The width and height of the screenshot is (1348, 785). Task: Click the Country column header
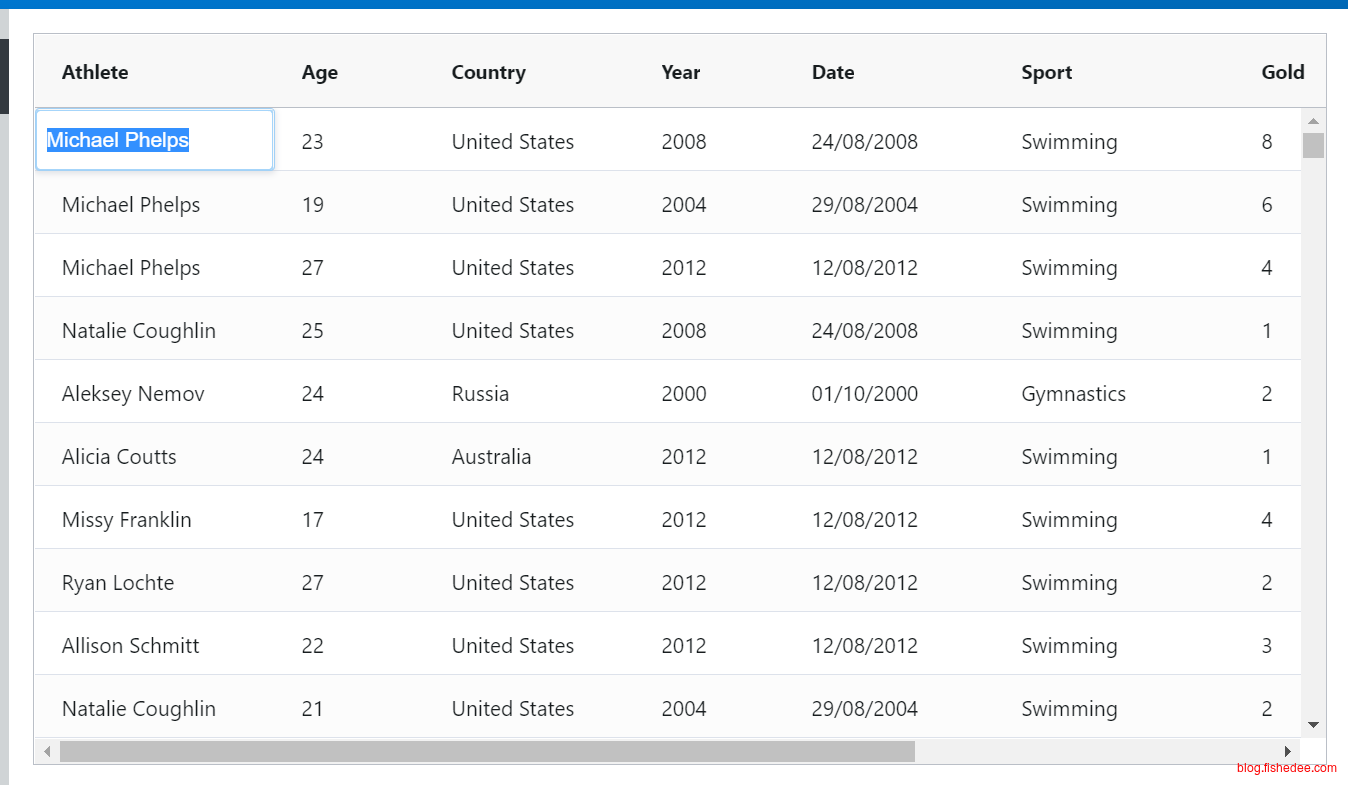coord(488,72)
